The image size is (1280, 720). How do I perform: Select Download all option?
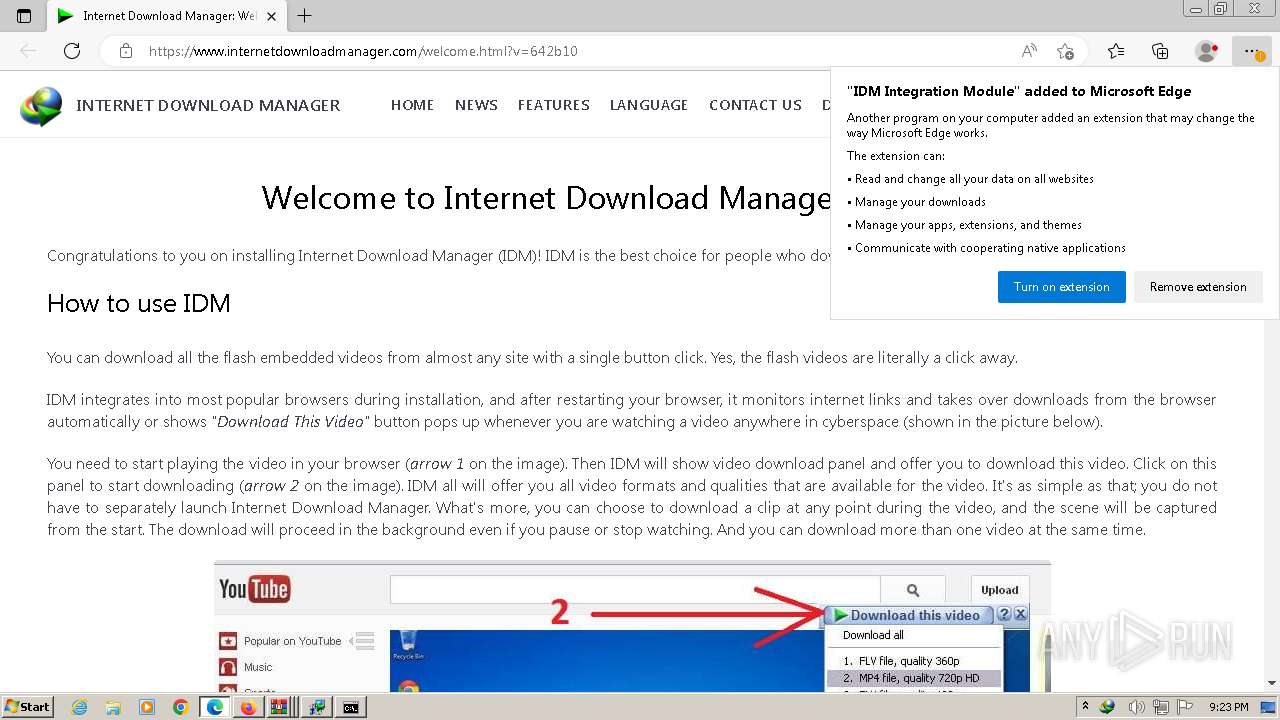click(873, 635)
